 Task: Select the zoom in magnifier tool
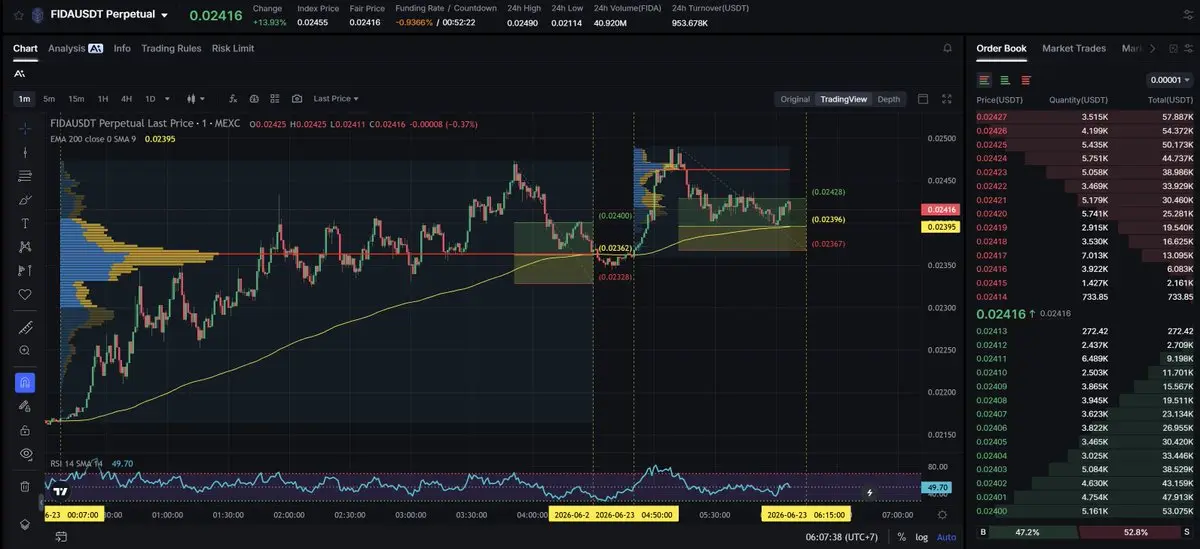click(x=25, y=351)
